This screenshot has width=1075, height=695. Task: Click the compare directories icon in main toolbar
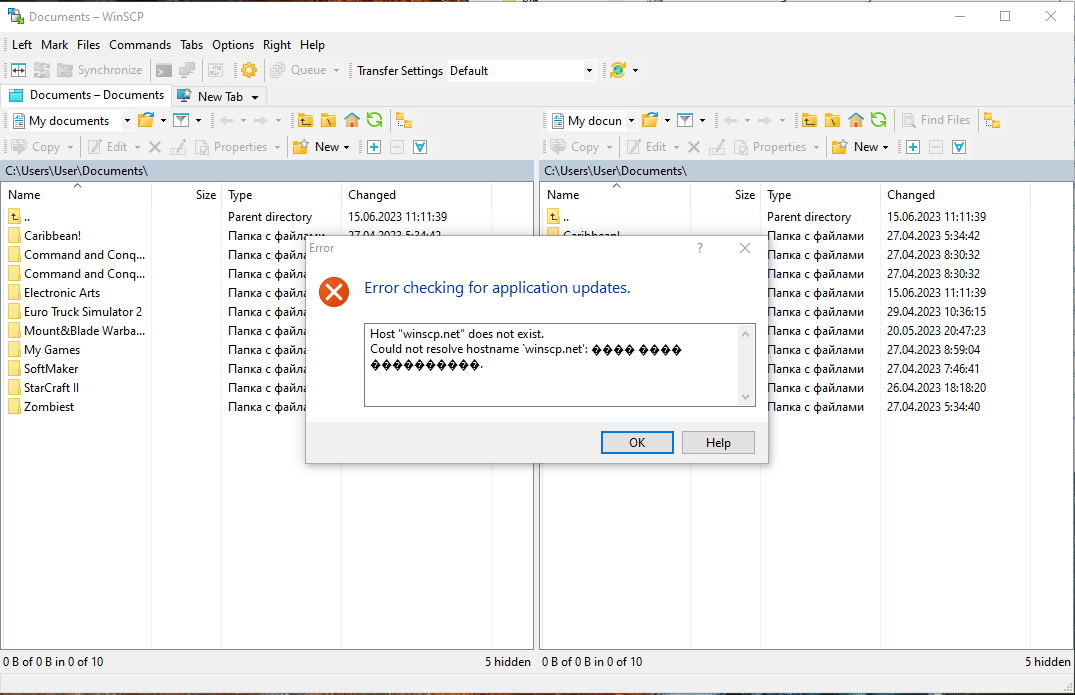tap(18, 70)
